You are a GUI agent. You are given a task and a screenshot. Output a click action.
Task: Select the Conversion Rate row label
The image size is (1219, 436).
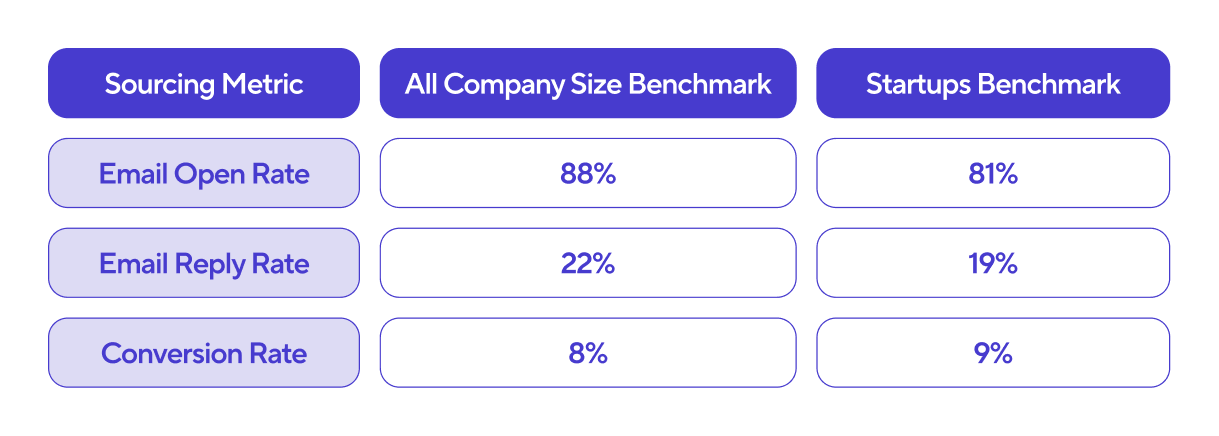(204, 353)
